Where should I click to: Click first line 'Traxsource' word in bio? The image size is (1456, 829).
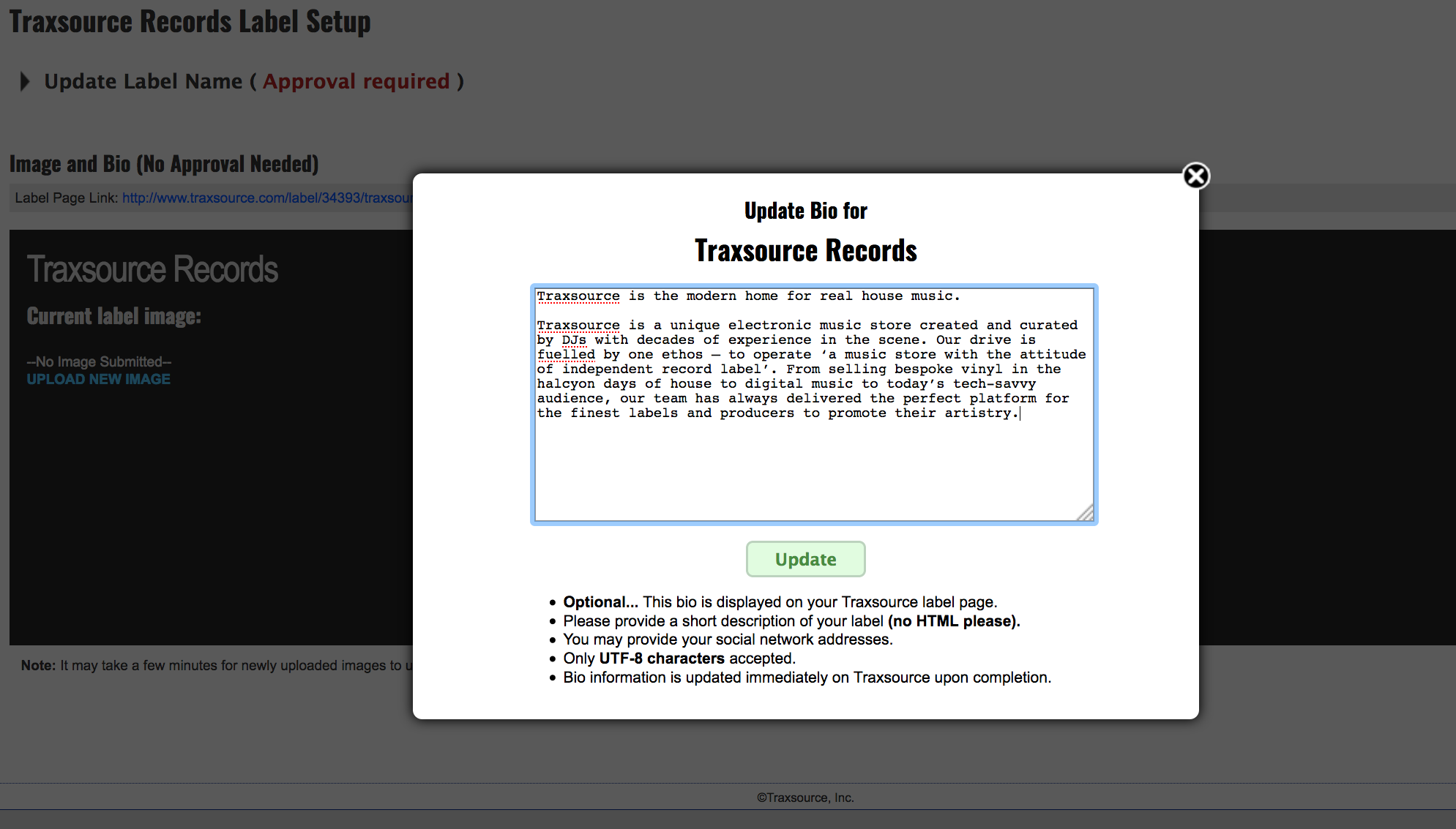click(x=578, y=296)
